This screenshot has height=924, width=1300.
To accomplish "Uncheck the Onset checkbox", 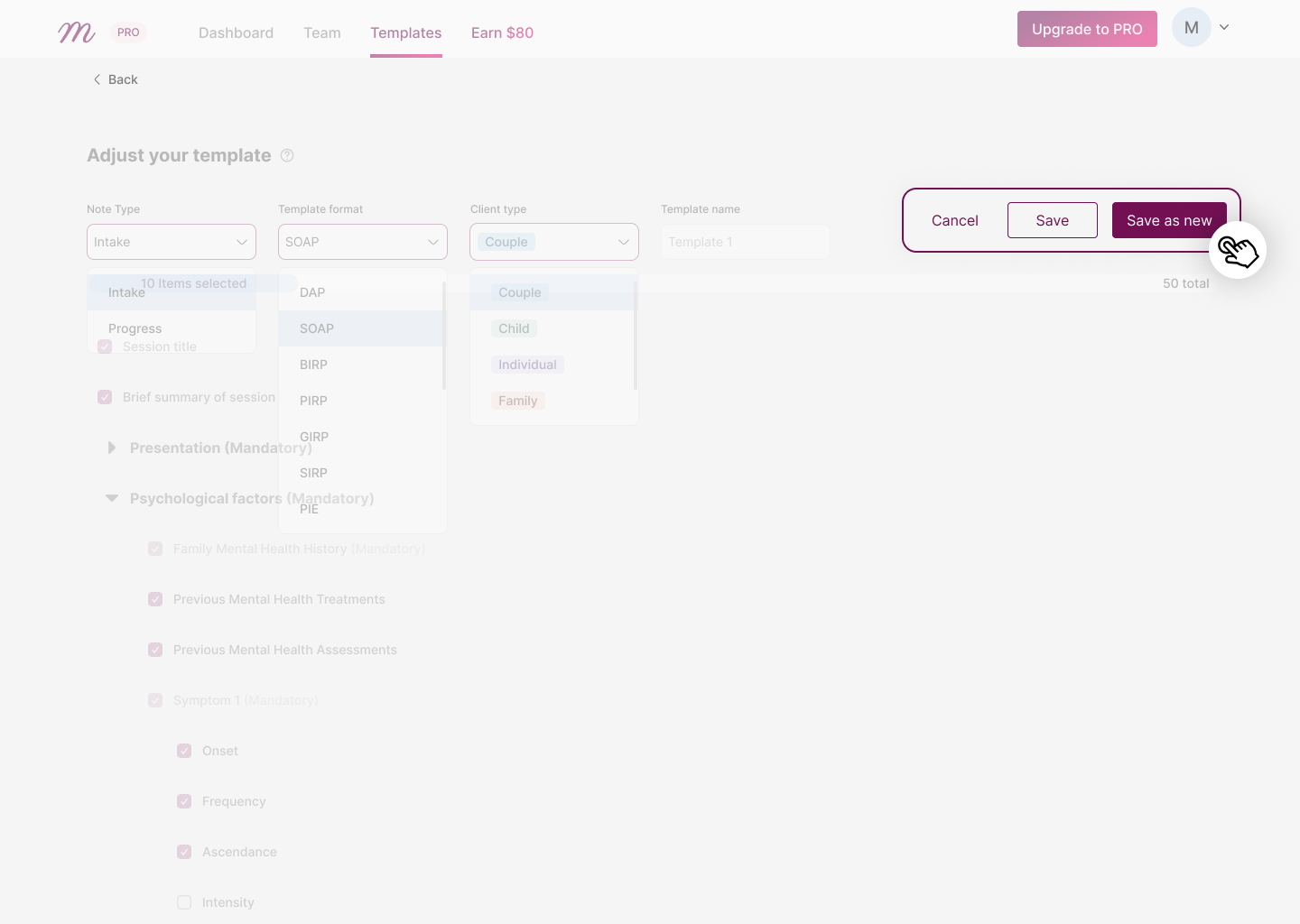I will pyautogui.click(x=184, y=751).
